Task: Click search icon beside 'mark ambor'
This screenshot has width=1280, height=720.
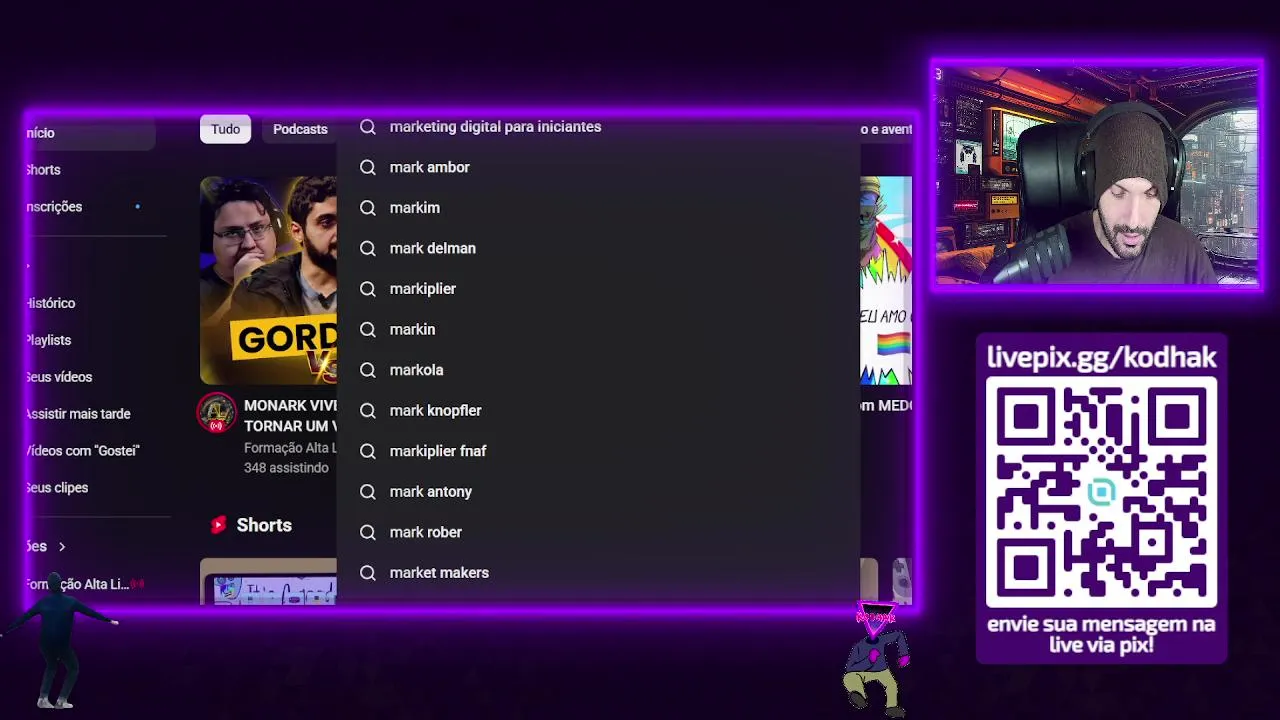Action: tap(368, 167)
